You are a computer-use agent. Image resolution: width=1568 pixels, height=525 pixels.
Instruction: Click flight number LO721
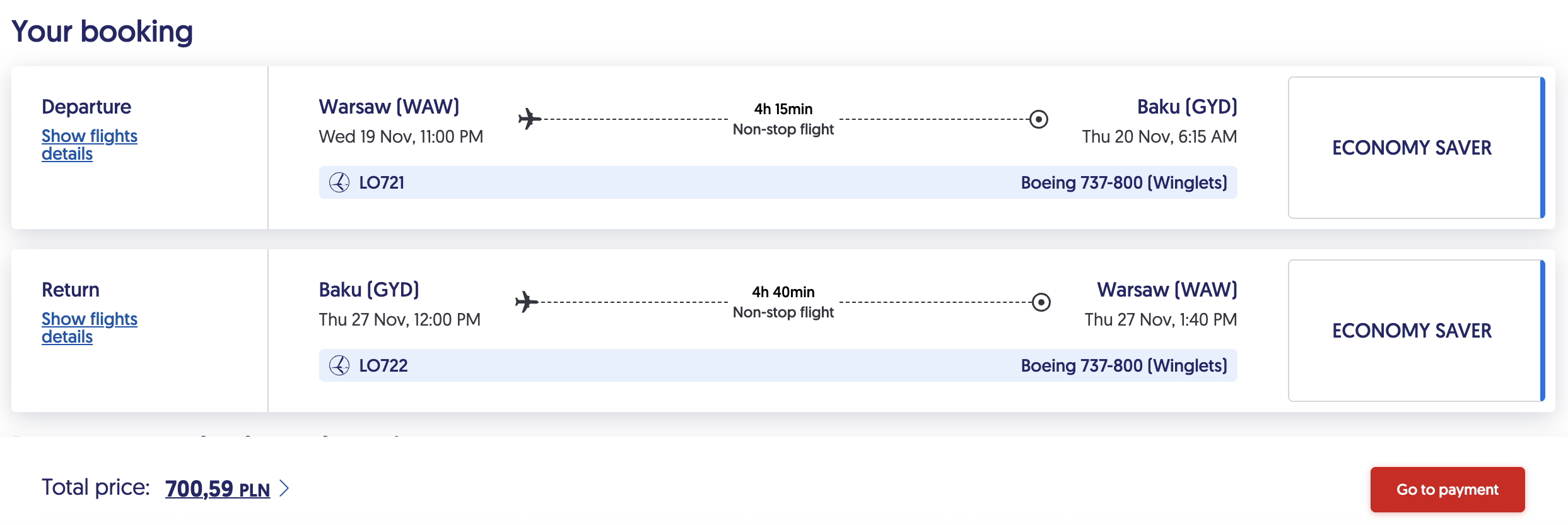pyautogui.click(x=382, y=183)
